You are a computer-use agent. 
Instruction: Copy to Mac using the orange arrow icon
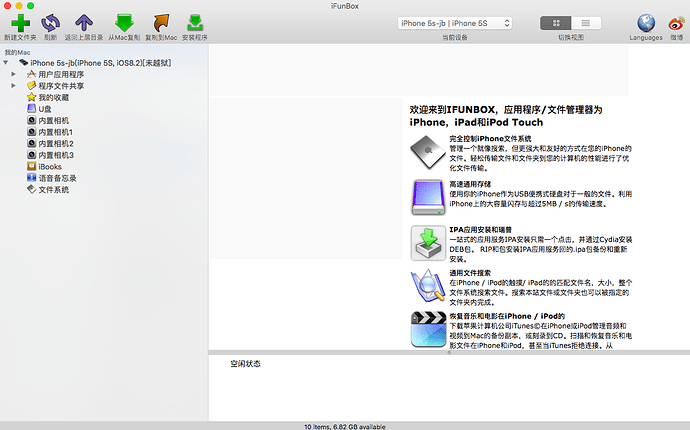click(x=161, y=23)
